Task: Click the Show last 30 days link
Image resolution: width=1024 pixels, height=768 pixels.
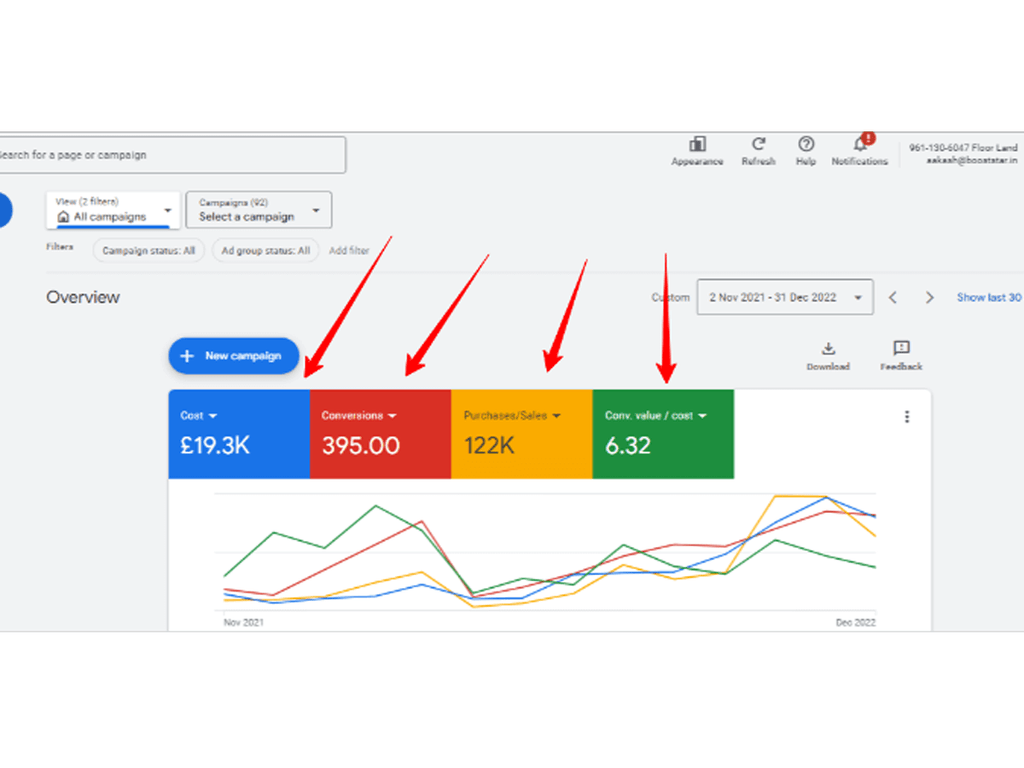Action: [x=988, y=298]
